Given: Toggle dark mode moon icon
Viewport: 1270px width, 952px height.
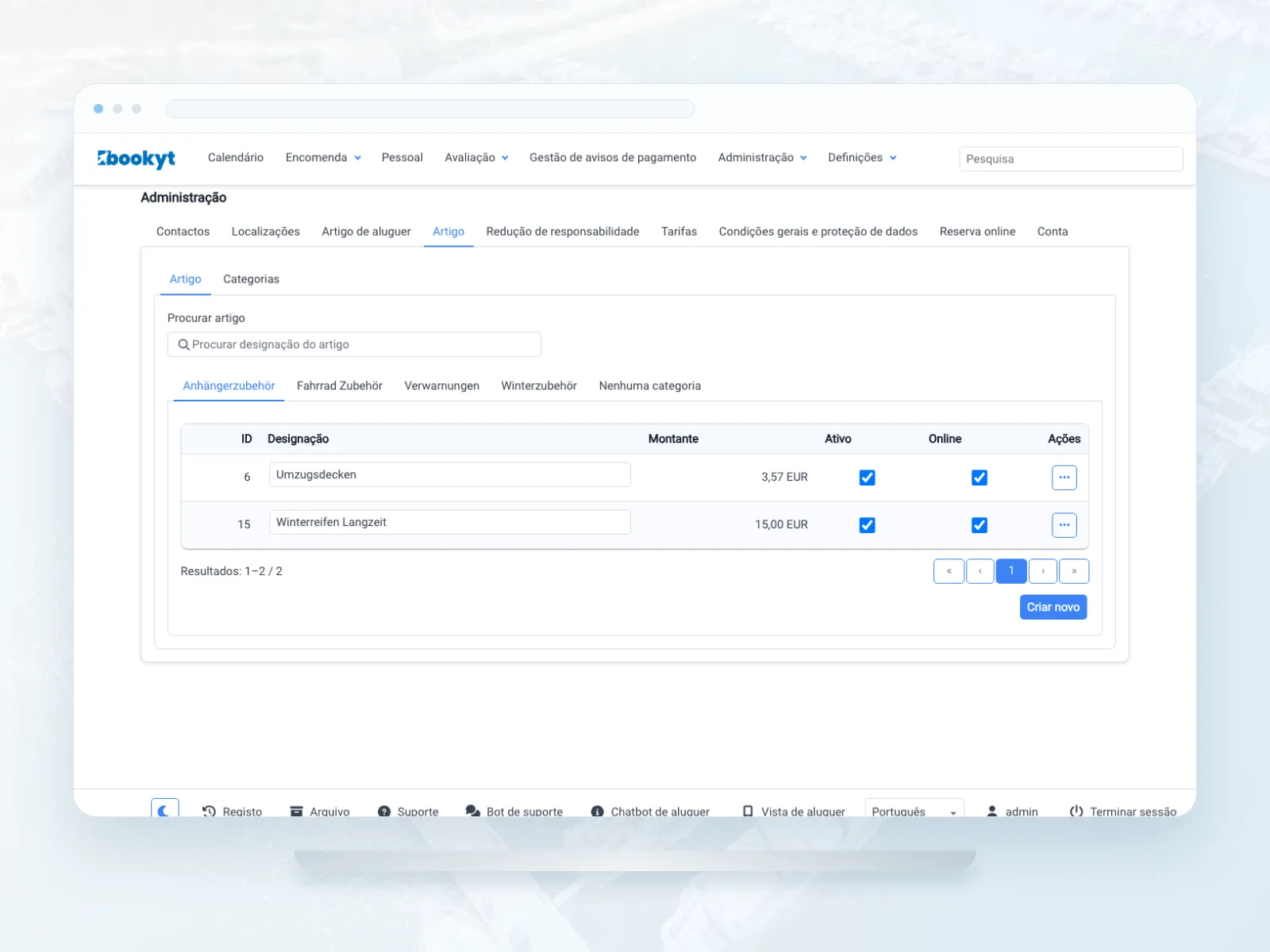Looking at the screenshot, I should tap(164, 809).
